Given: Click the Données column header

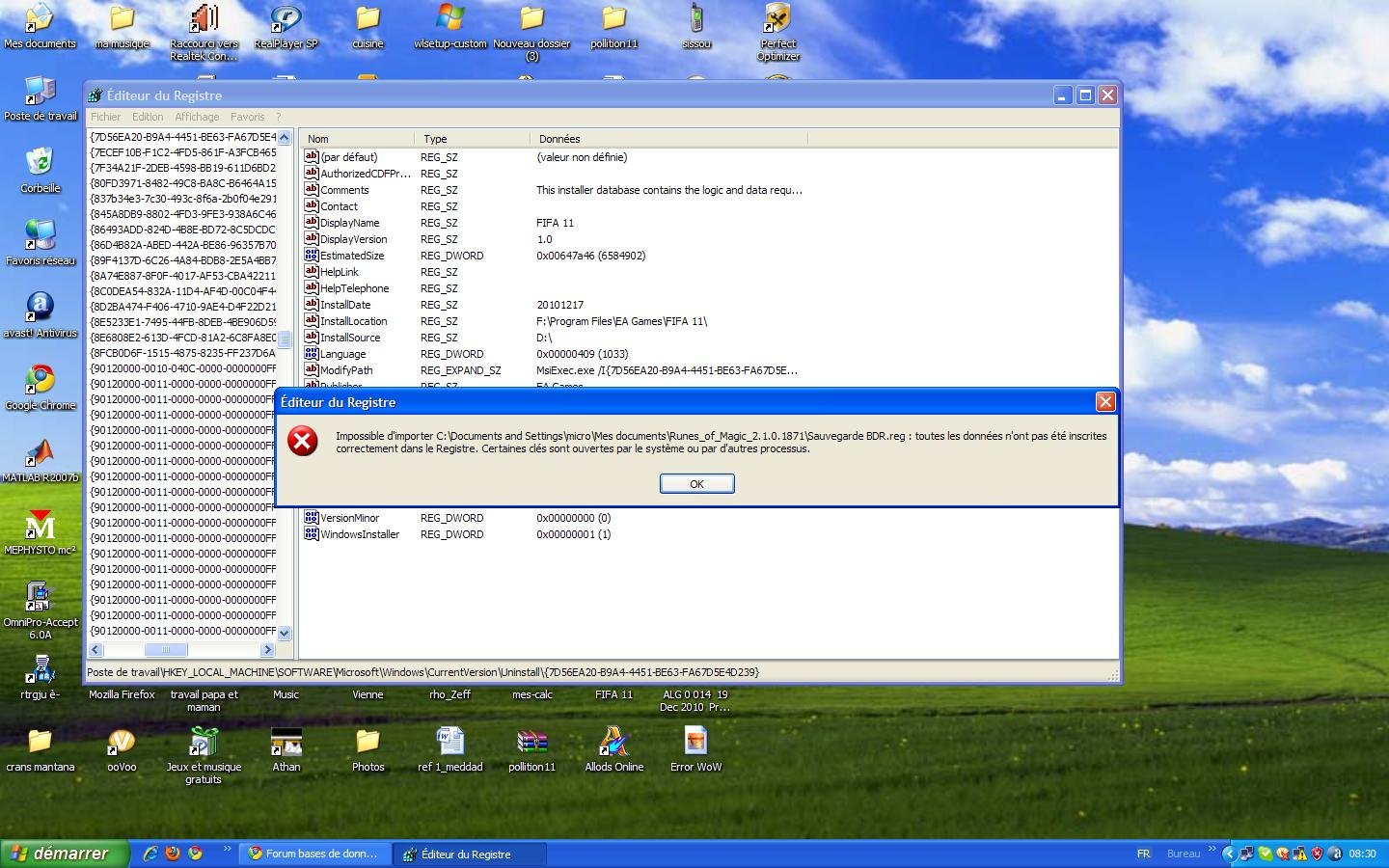Looking at the screenshot, I should coord(559,139).
